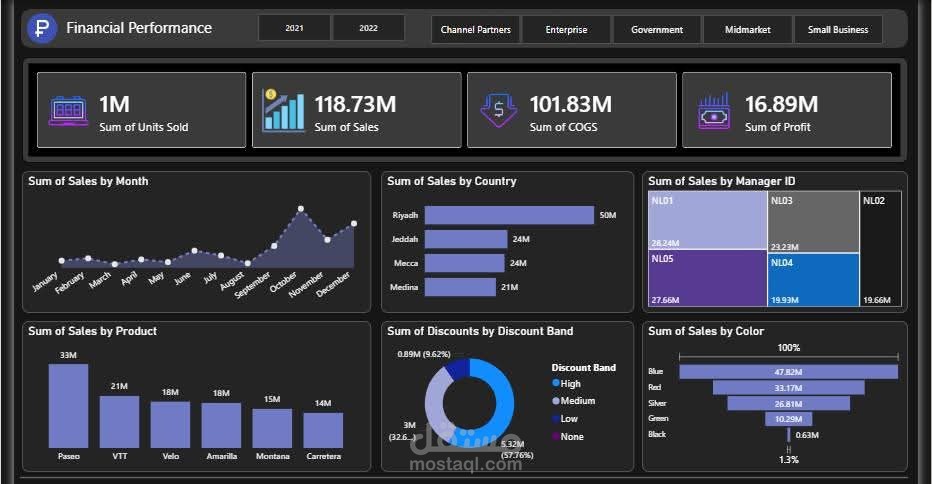
Task: Click the Red funnel bar 33.17M
Action: coord(789,388)
